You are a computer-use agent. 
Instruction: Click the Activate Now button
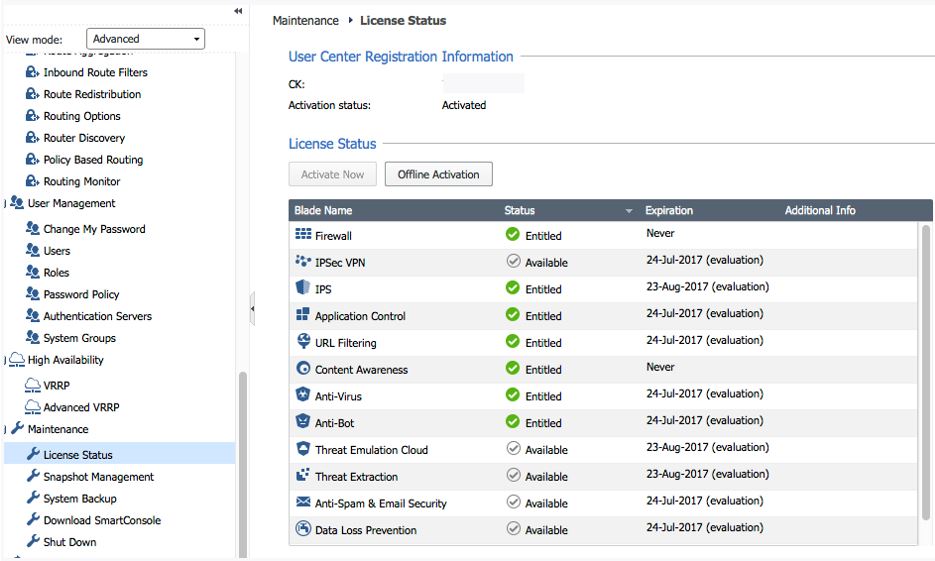[x=333, y=175]
